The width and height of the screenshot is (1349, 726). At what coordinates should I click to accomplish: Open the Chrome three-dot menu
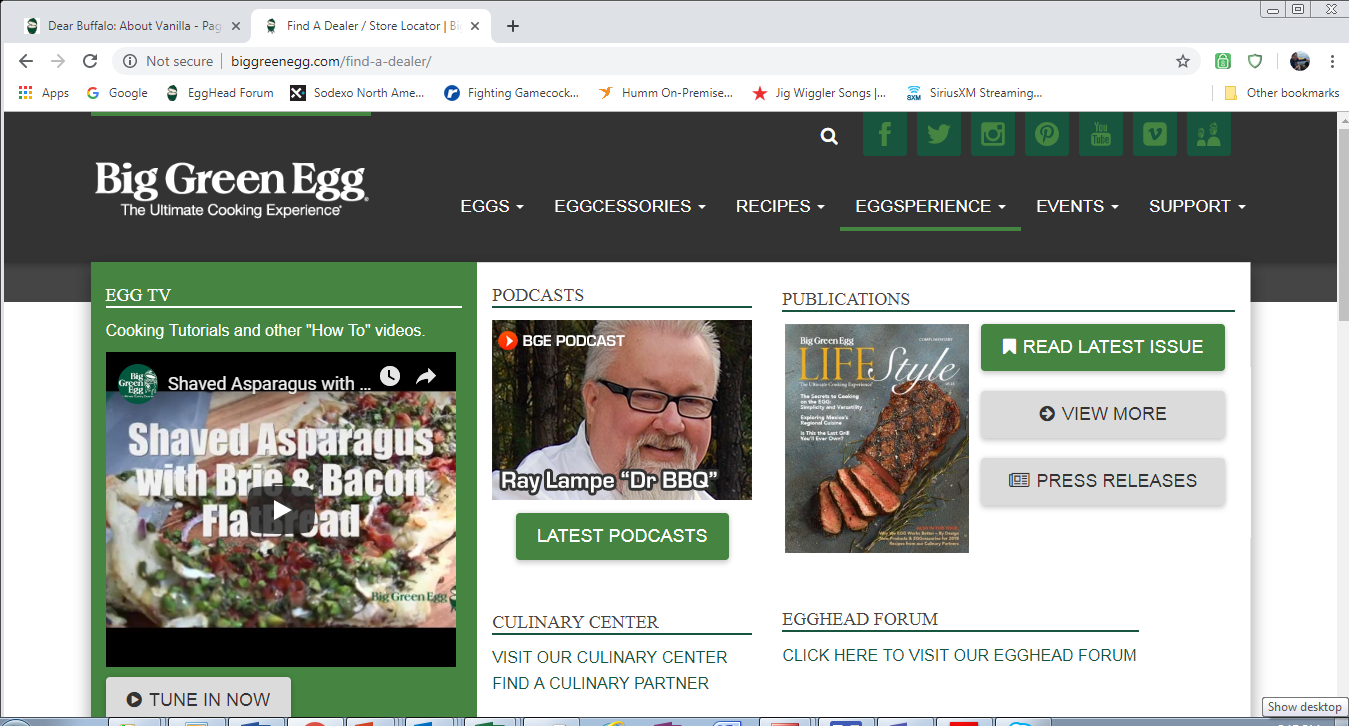tap(1333, 61)
